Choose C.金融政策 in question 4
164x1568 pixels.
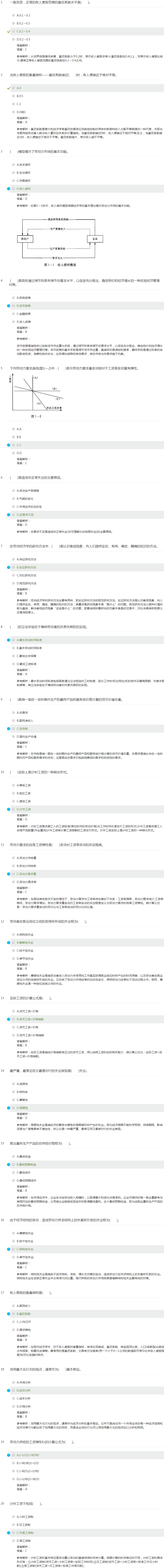(x=24, y=313)
